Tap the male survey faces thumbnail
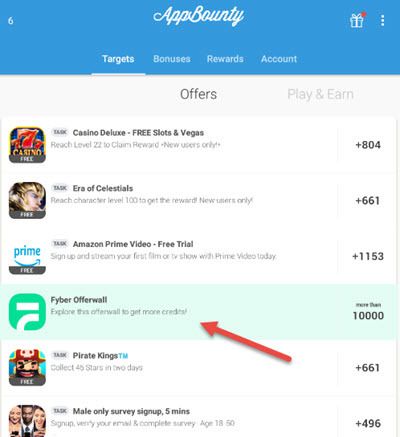 (x=27, y=421)
